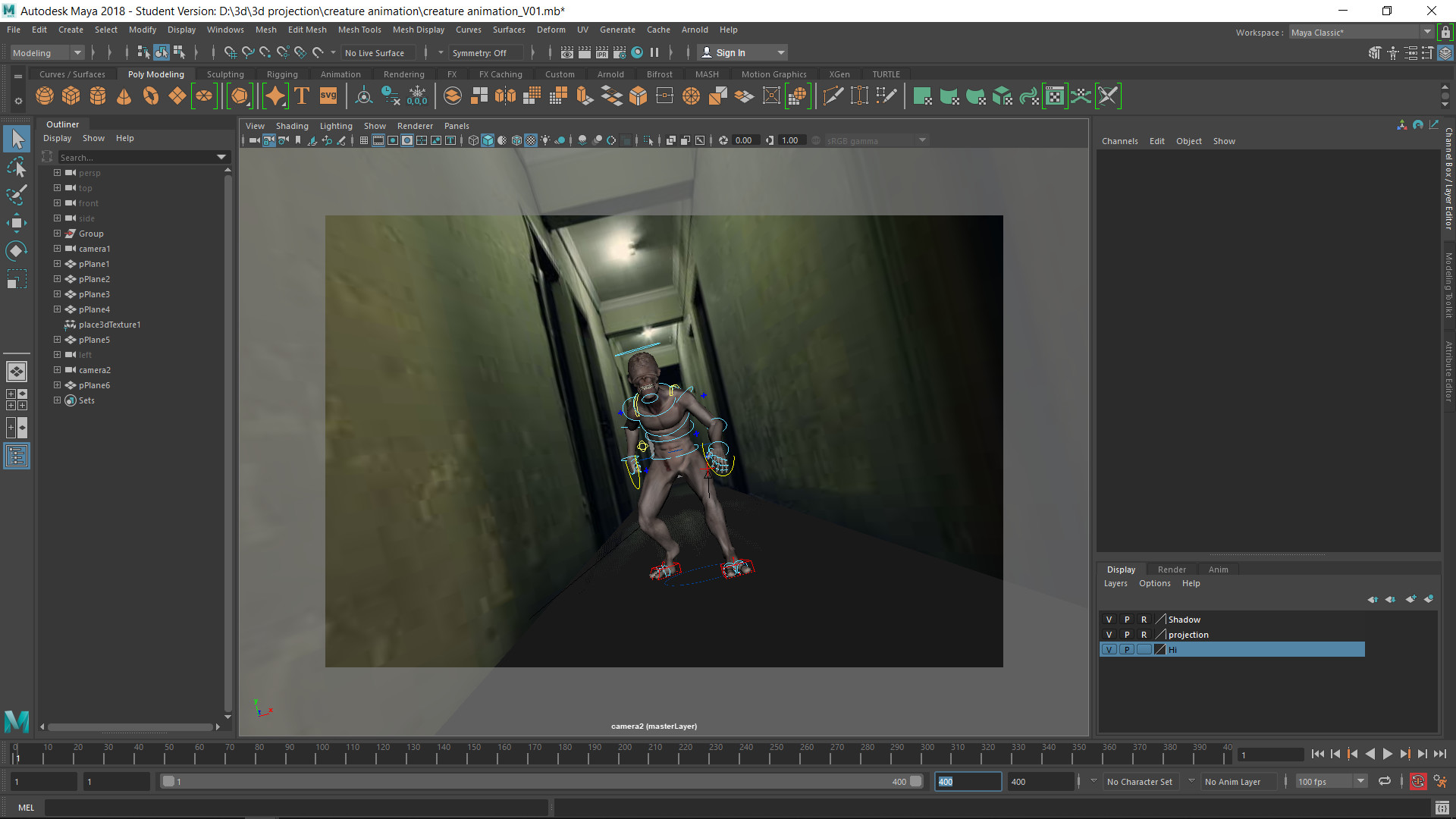Click the Sign In button
Viewport: 1456px width, 819px height.
click(x=730, y=53)
